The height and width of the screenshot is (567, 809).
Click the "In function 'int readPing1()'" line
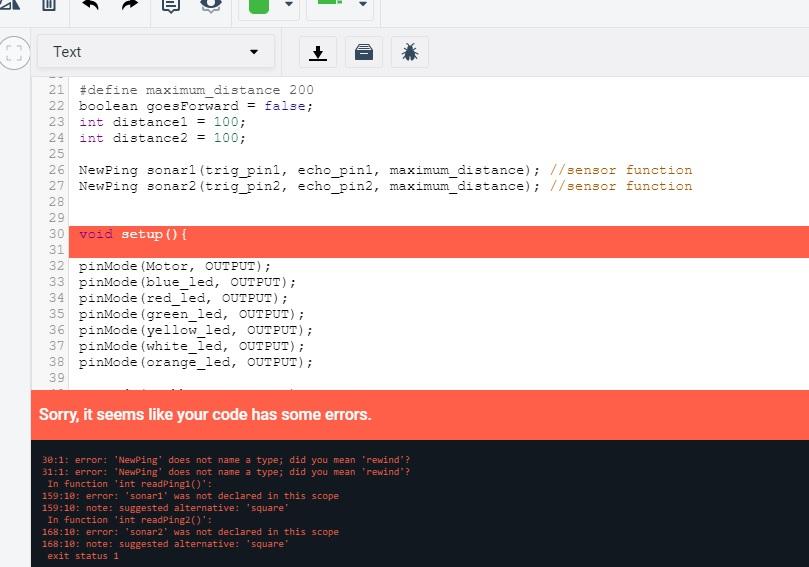[x=130, y=483]
